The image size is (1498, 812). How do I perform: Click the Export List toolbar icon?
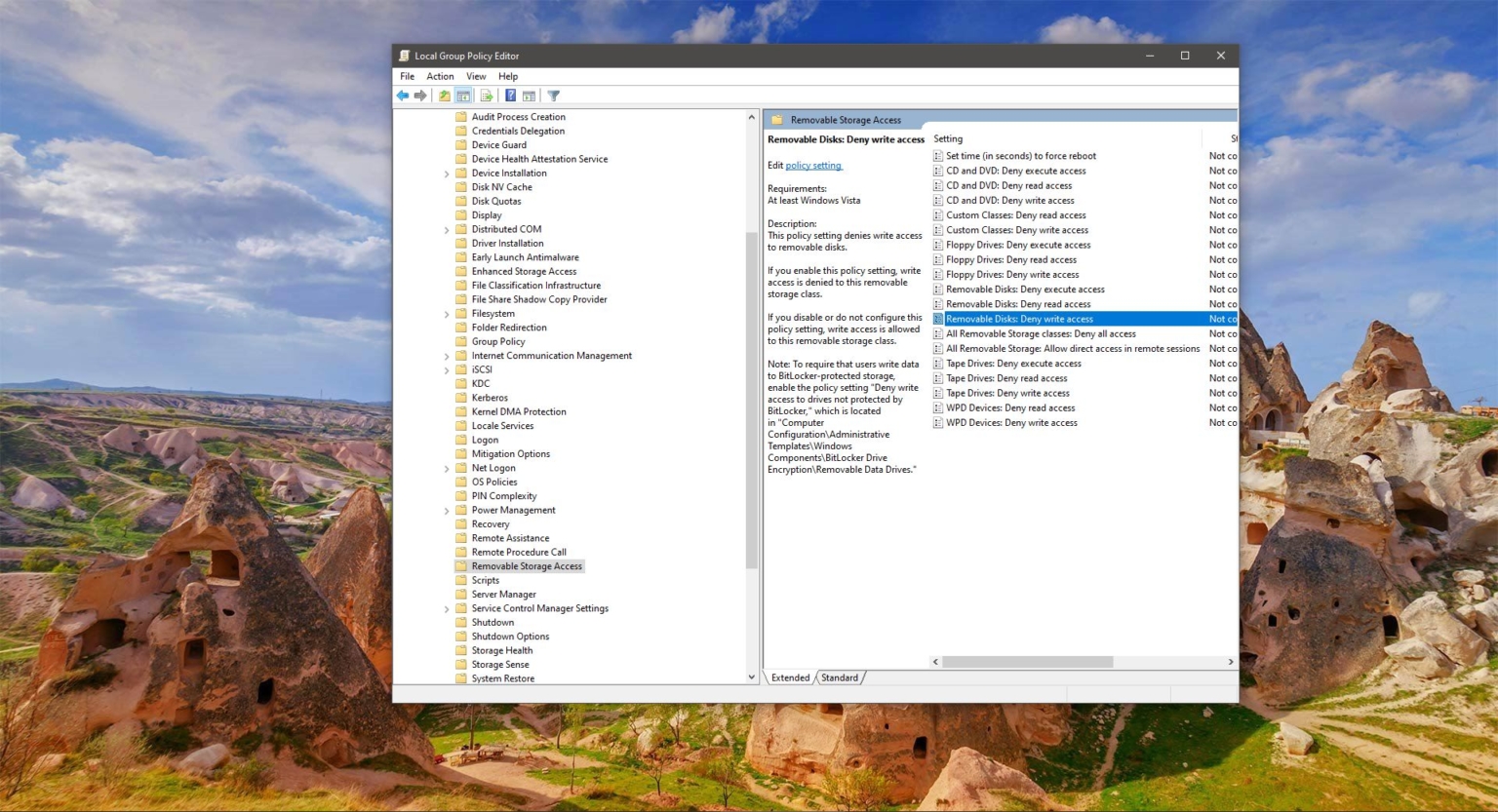click(486, 95)
